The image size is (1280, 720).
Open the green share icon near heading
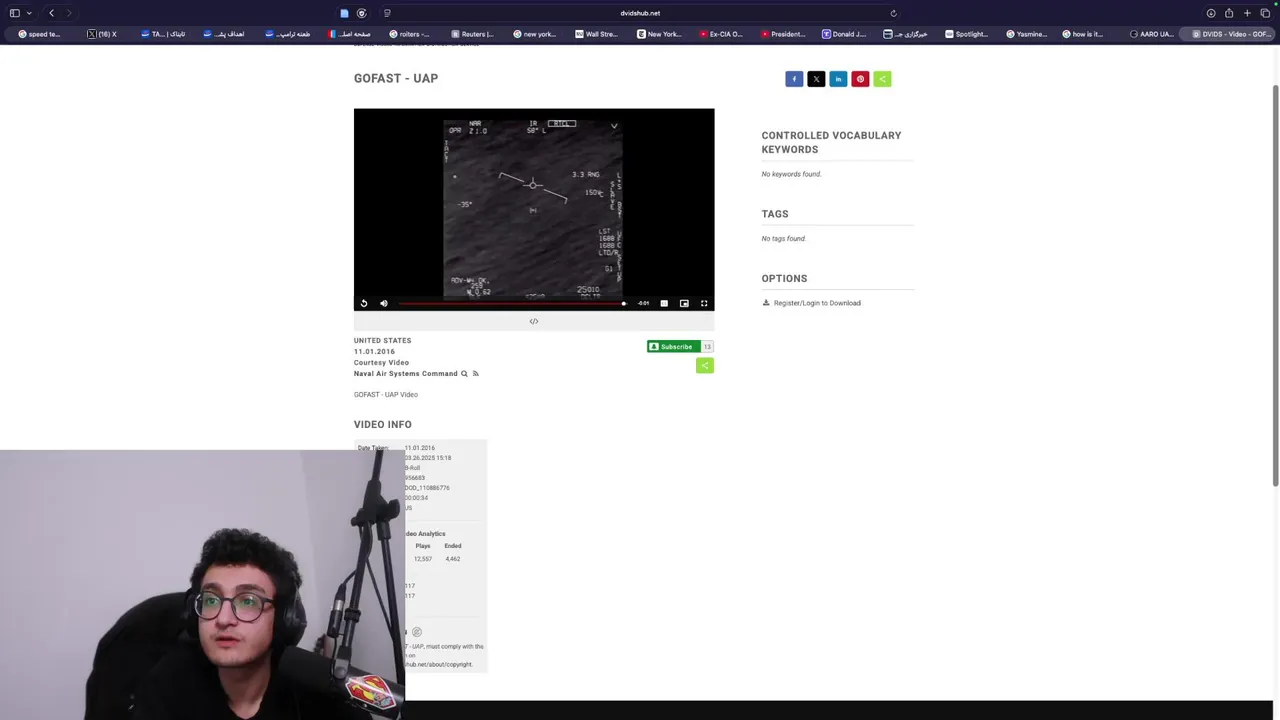coord(882,79)
